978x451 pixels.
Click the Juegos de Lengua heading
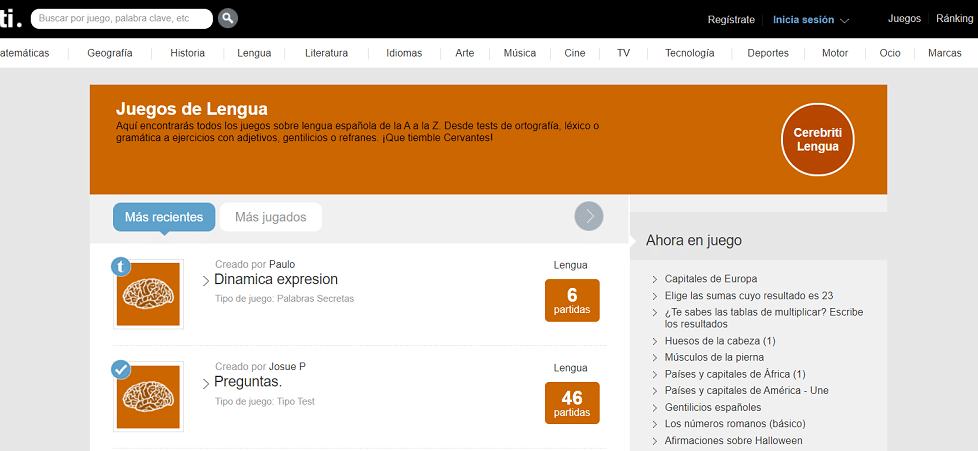coord(191,109)
